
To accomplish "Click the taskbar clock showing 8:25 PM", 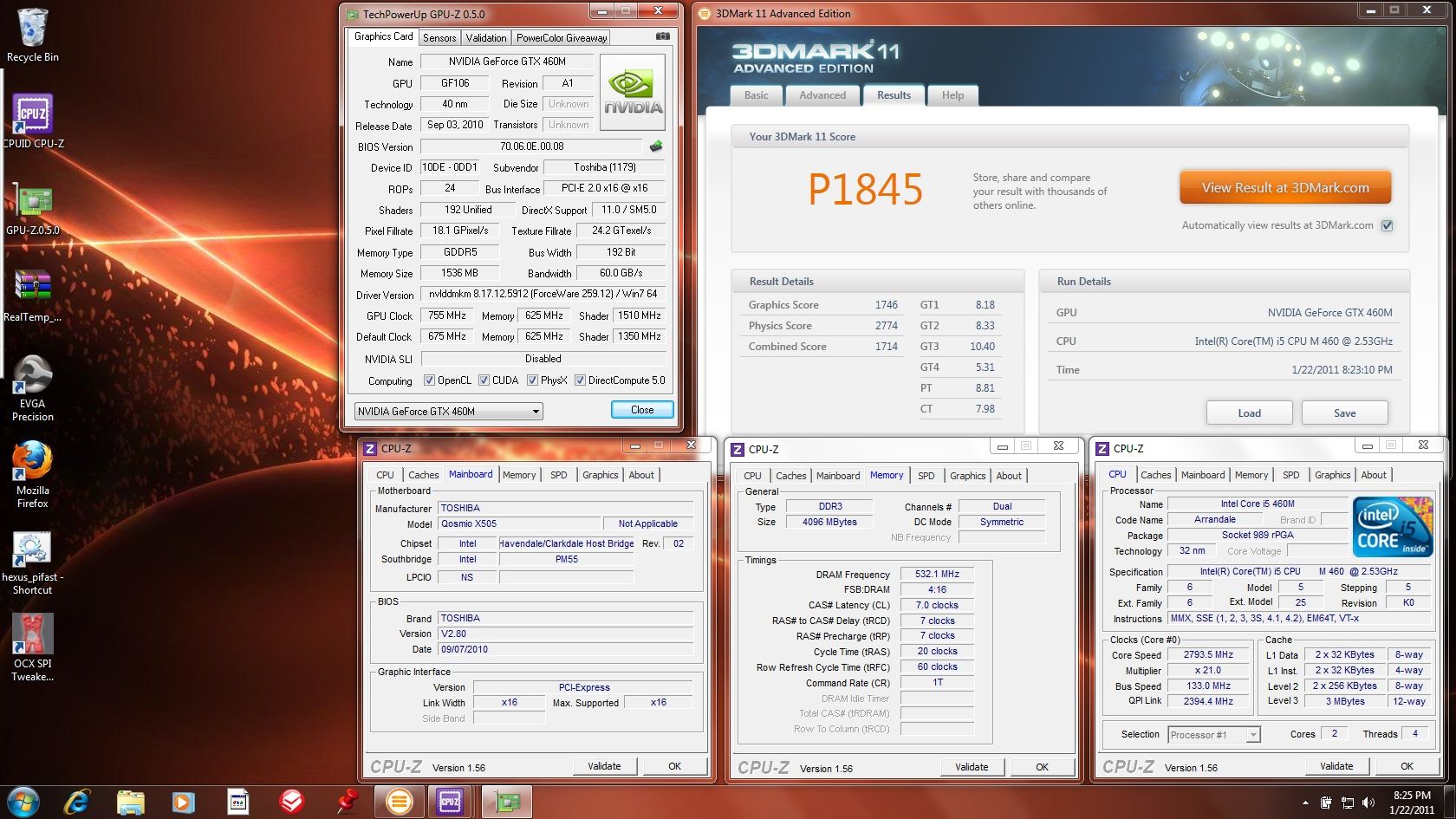I will tap(1412, 803).
